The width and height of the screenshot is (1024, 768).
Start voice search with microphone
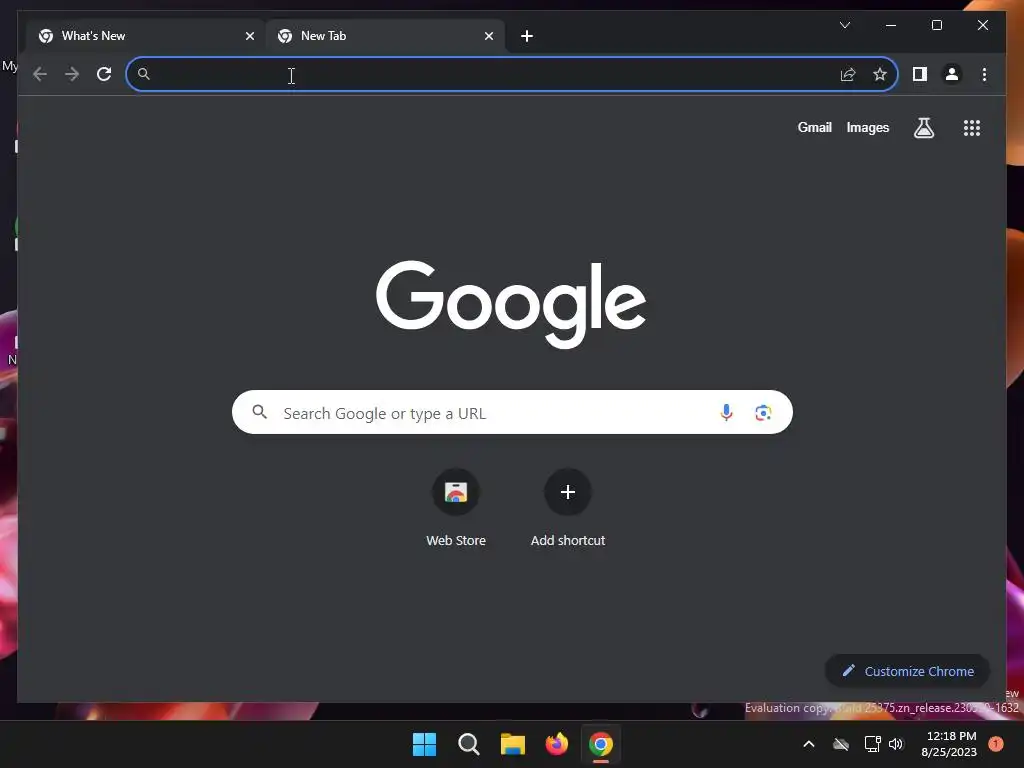[726, 413]
